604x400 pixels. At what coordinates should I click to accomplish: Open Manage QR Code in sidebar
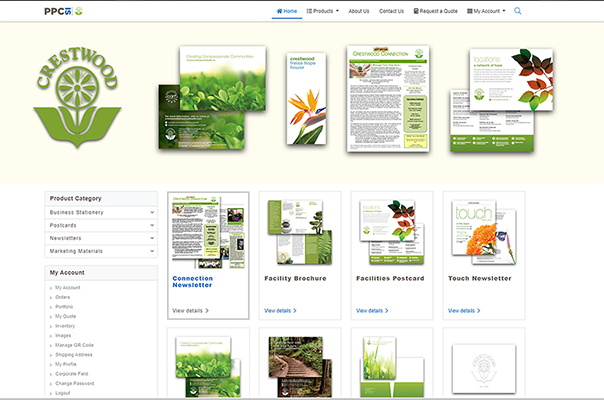coord(76,345)
